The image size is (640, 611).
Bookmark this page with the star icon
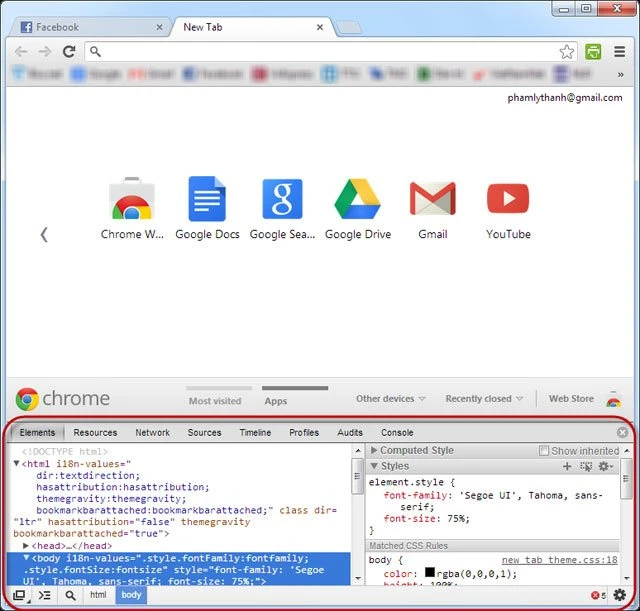(x=567, y=51)
